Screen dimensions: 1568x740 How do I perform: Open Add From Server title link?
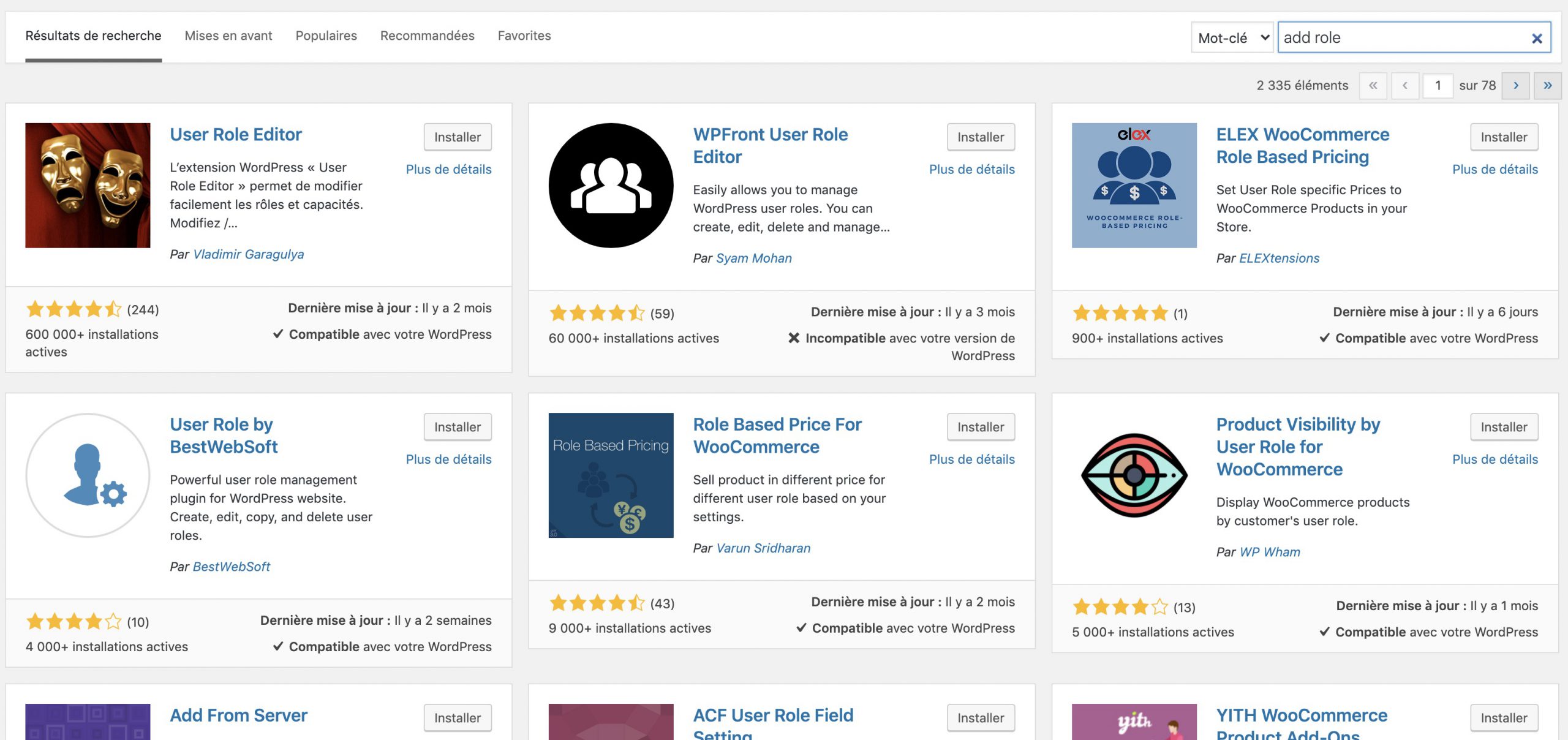(x=238, y=715)
